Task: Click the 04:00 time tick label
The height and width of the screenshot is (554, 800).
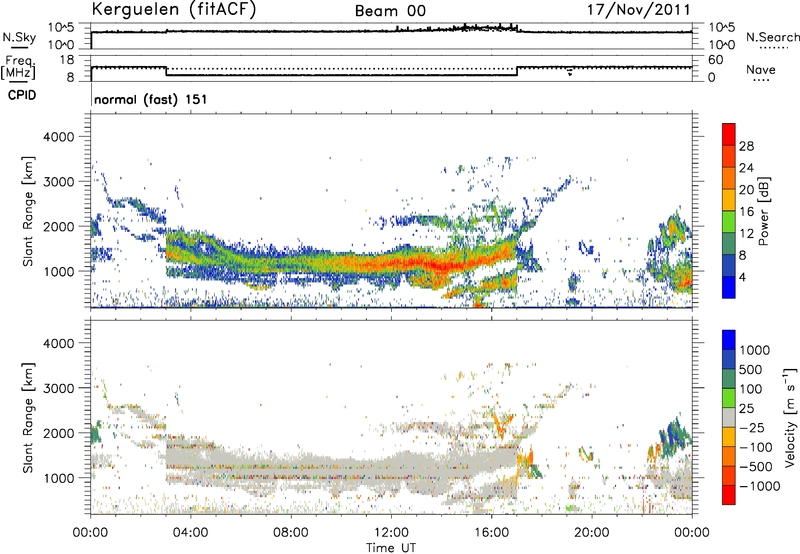Action: (x=190, y=533)
